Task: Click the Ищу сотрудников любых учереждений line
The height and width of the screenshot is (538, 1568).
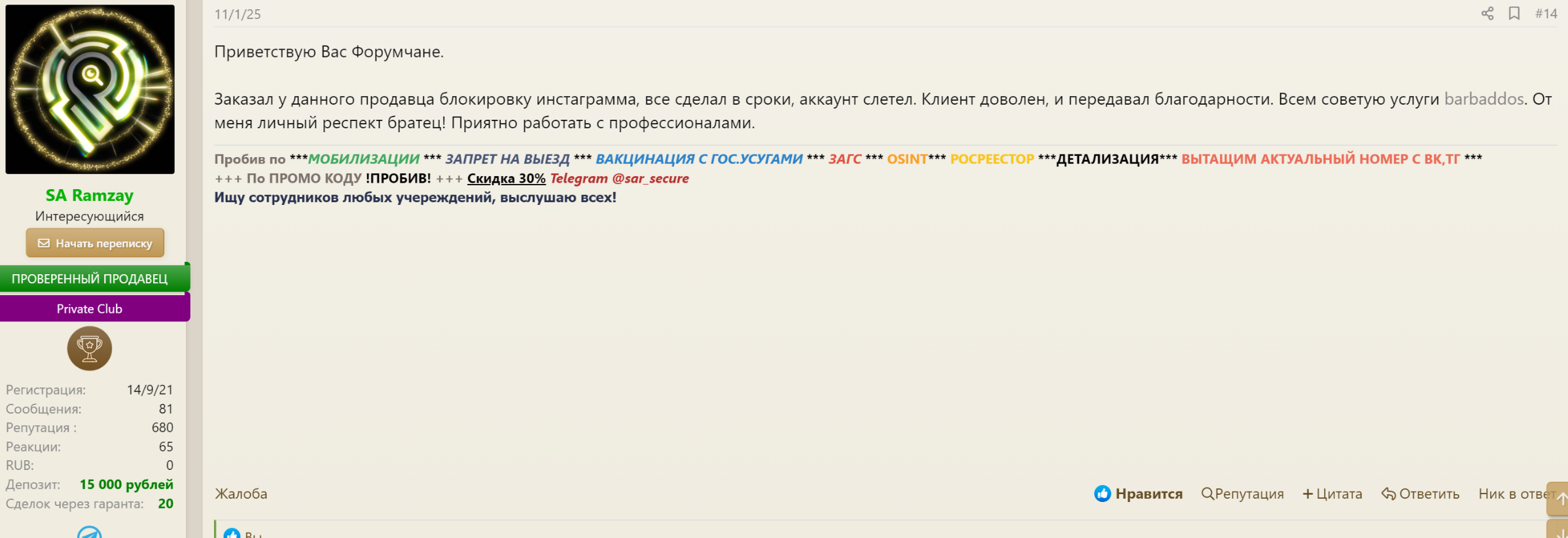Action: (416, 197)
